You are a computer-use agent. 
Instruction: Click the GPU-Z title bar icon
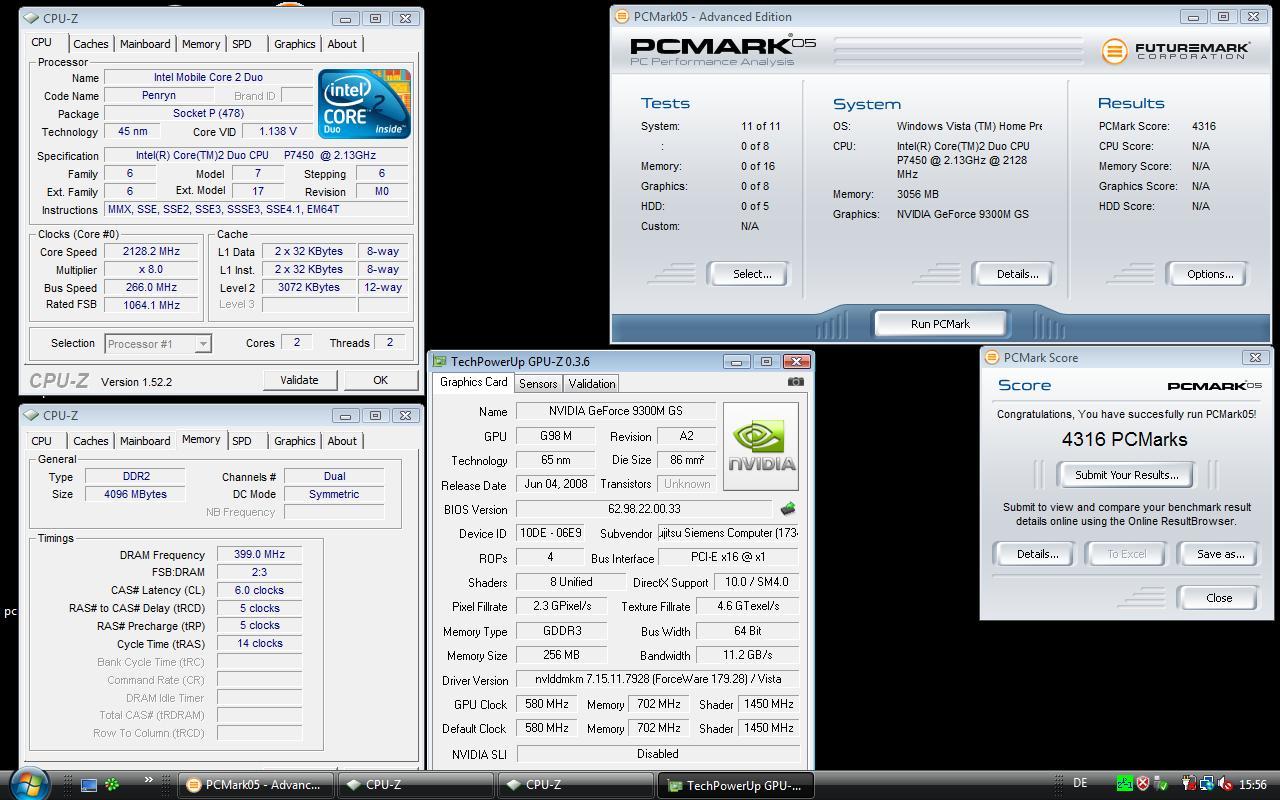[440, 361]
